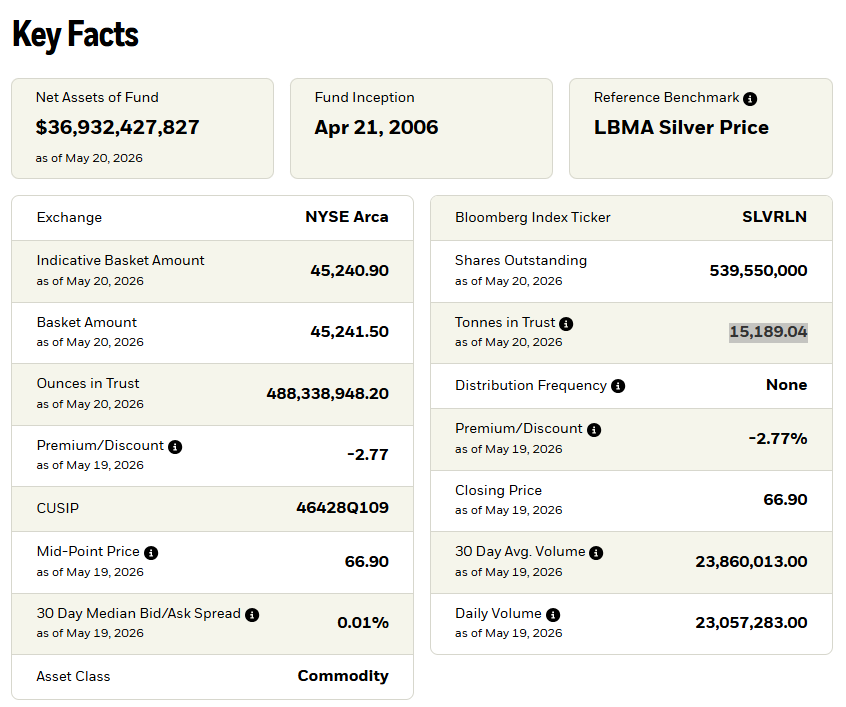Select Daily Volume 23,057,283.00
Screen dimensions: 846x707
coord(752,622)
